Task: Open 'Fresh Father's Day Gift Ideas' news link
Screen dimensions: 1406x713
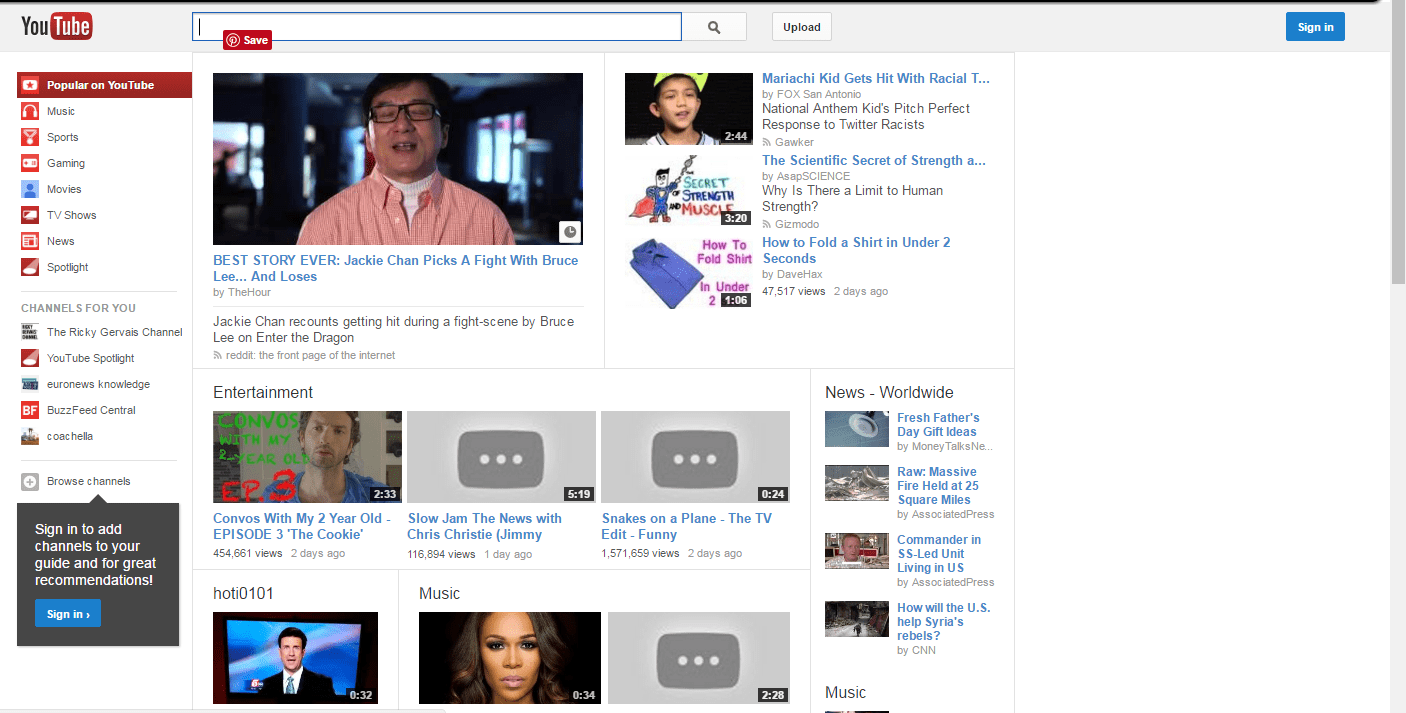Action: pyautogui.click(x=938, y=425)
